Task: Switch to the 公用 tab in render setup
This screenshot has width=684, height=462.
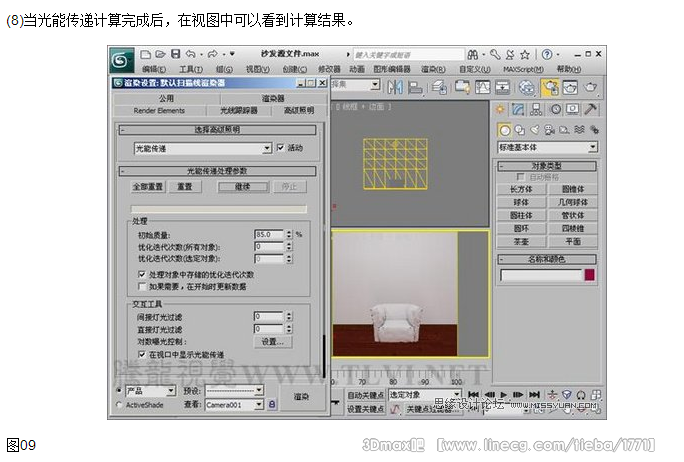Action: click(166, 99)
